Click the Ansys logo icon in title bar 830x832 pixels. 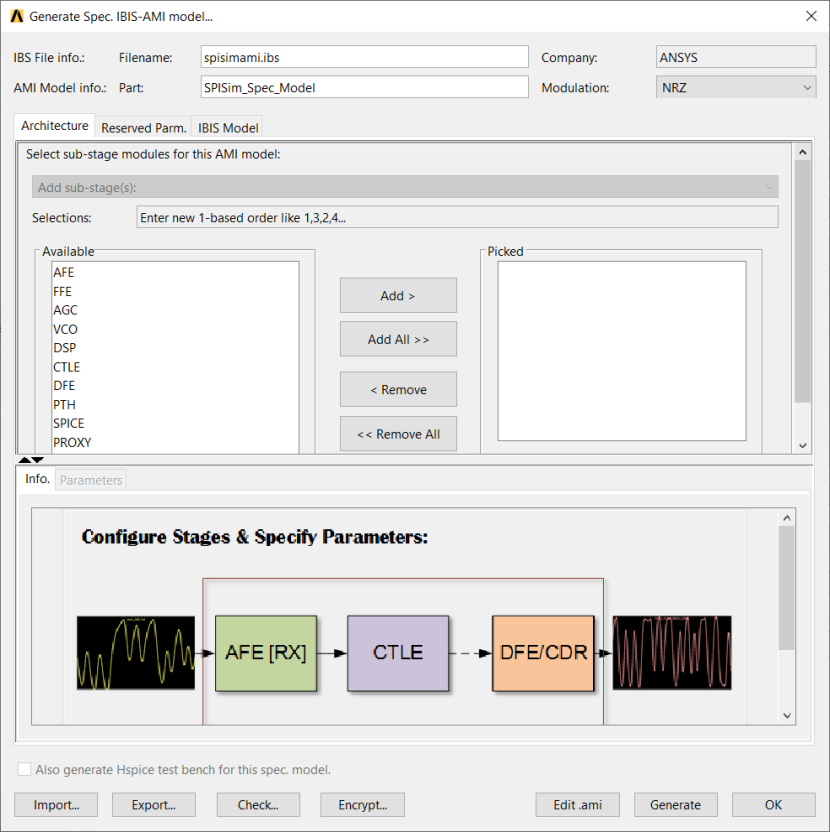click(17, 16)
